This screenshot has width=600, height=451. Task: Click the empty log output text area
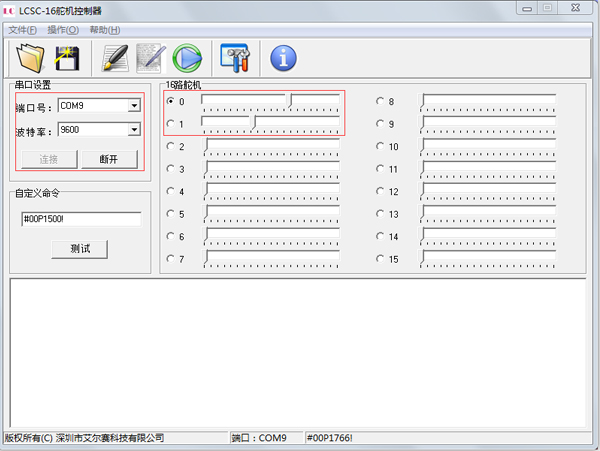[x=298, y=353]
